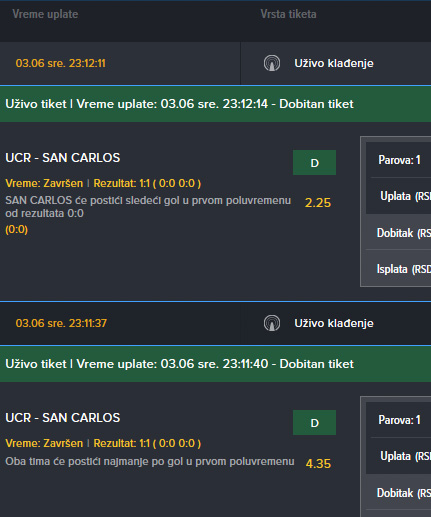Sort by Vreme uplate column header
The width and height of the screenshot is (431, 517).
pyautogui.click(x=45, y=14)
